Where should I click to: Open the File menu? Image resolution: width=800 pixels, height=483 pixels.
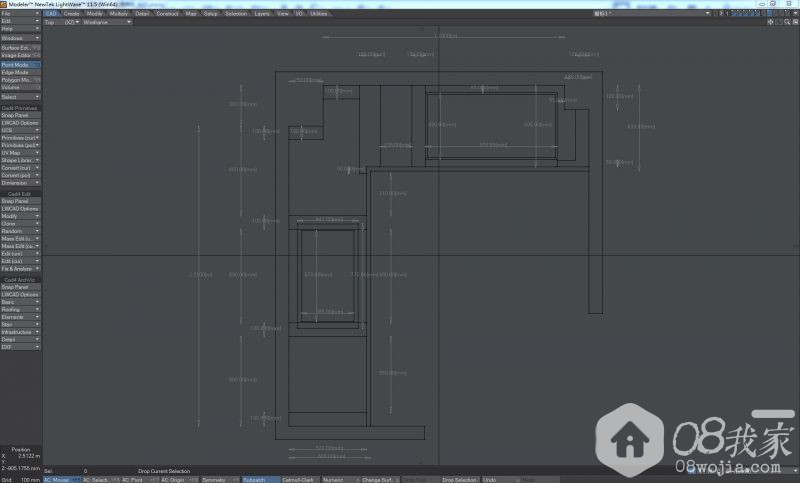click(20, 13)
